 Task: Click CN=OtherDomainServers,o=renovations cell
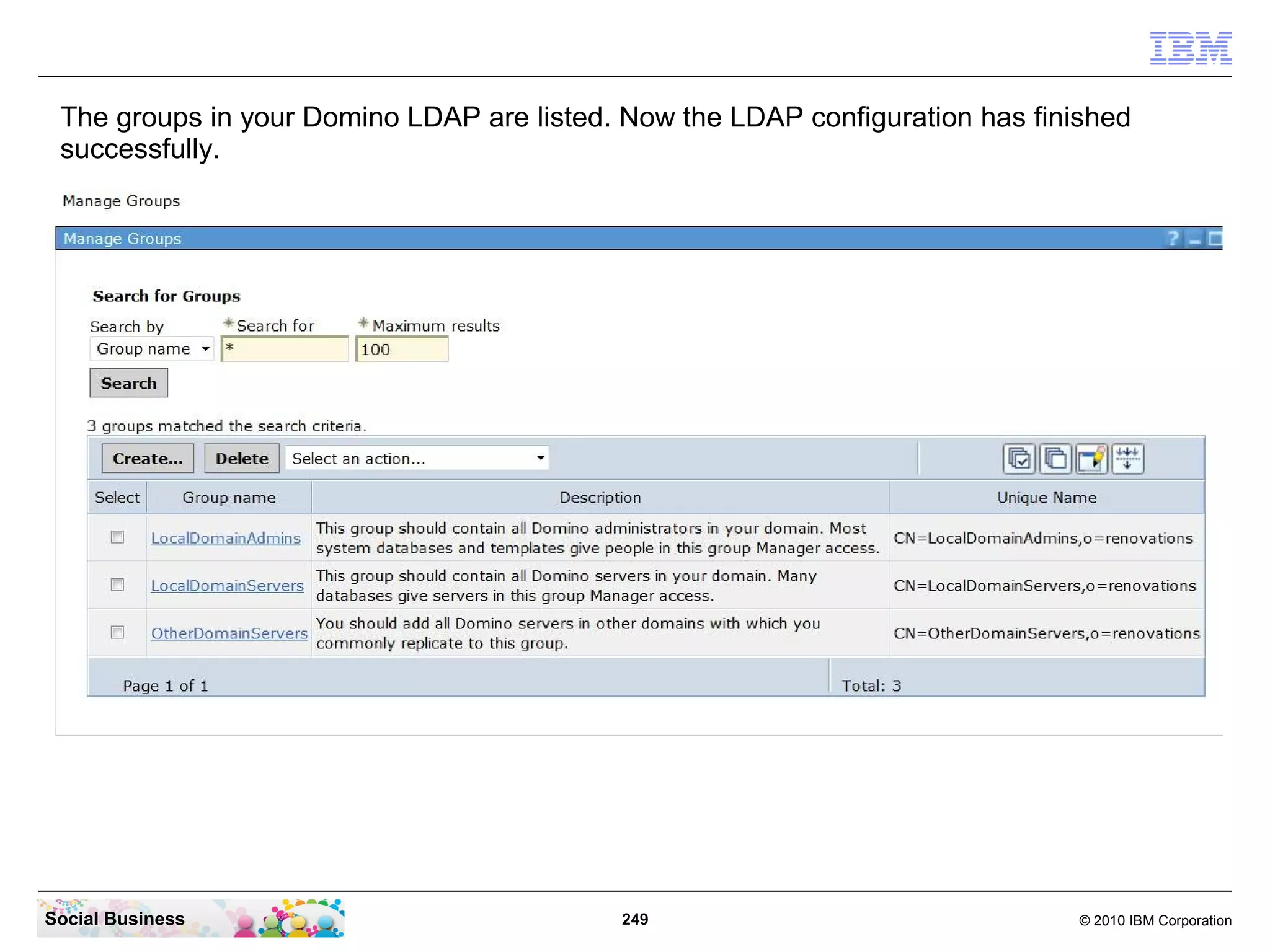pos(1047,633)
